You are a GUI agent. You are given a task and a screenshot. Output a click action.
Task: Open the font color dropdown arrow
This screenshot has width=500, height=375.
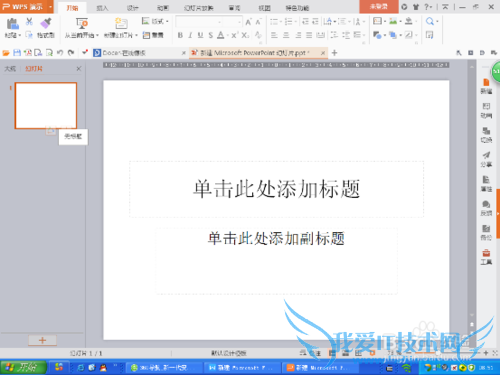(227, 35)
